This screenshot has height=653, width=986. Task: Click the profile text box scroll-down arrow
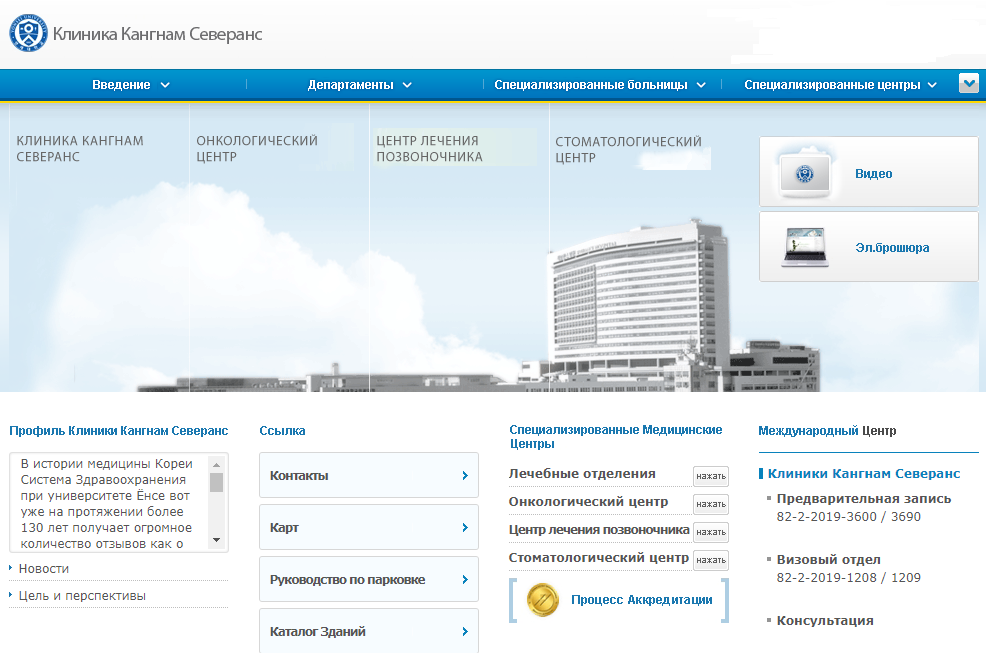(x=216, y=540)
